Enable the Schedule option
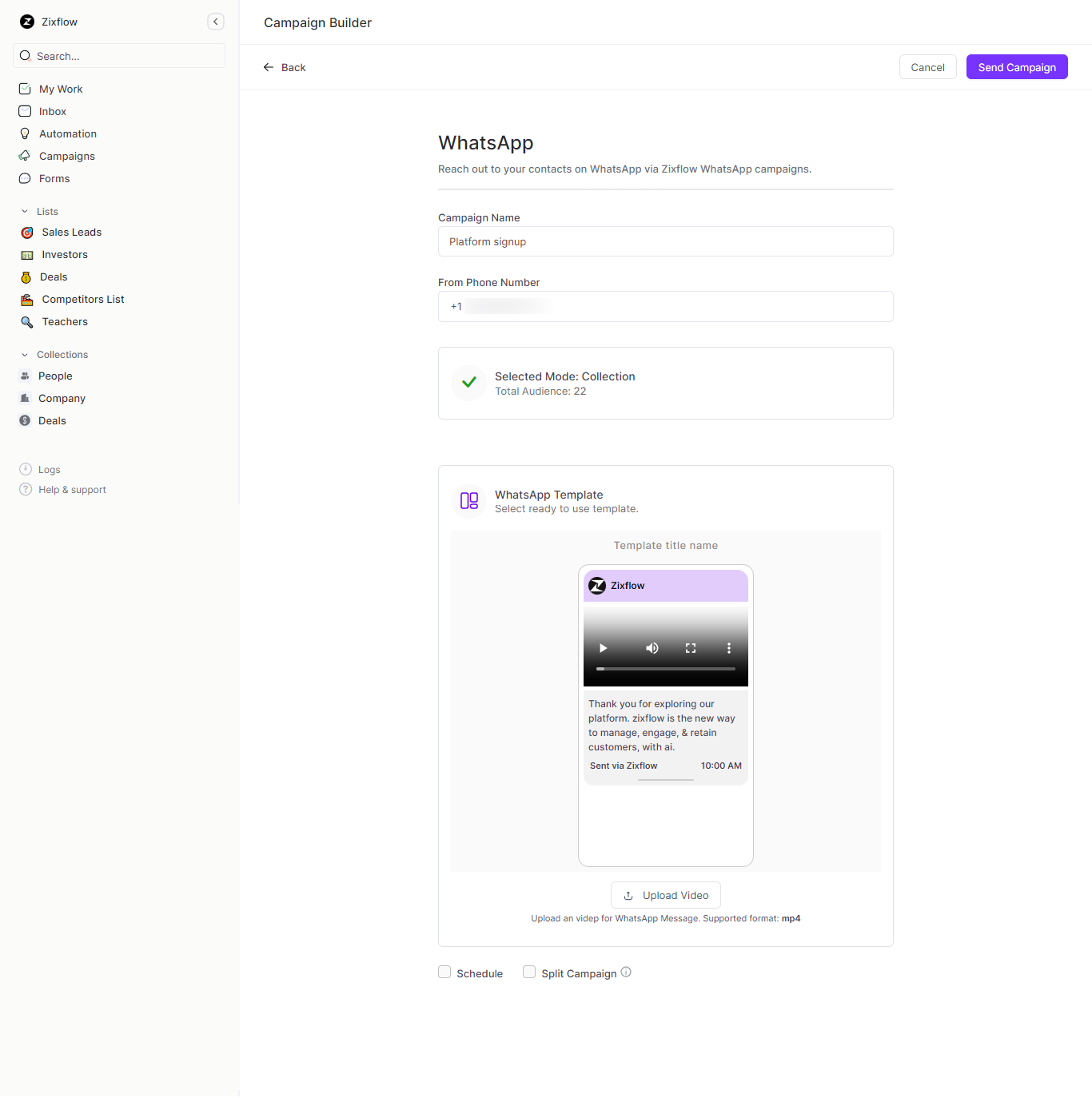 coord(444,972)
